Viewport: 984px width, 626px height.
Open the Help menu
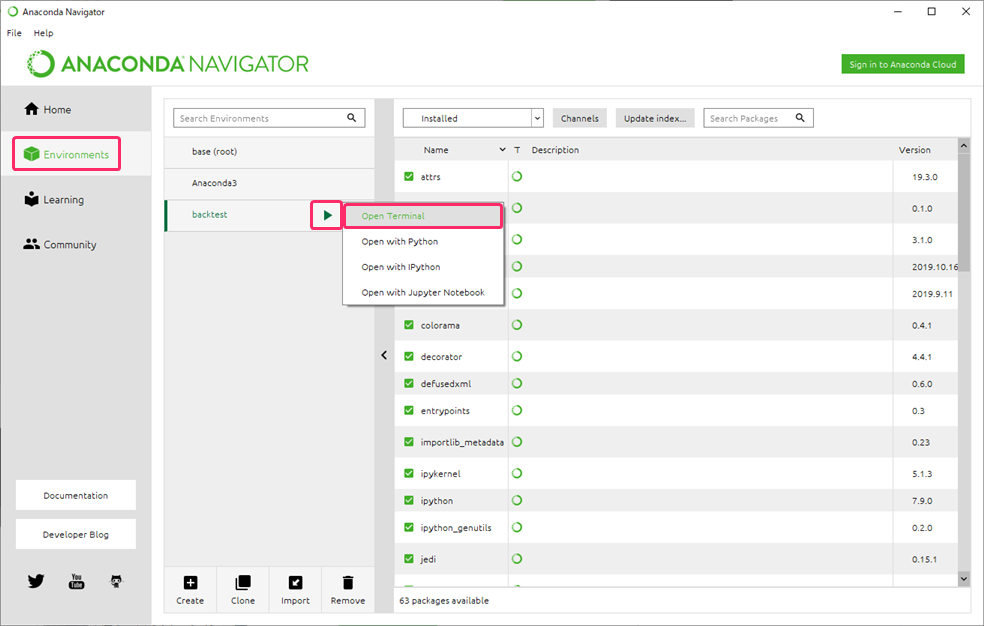[43, 33]
